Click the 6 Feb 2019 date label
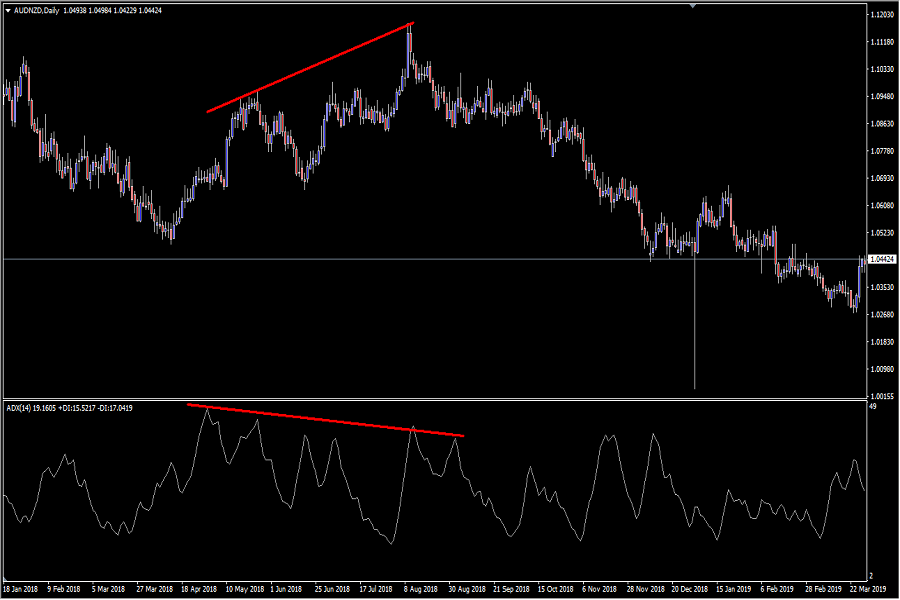 [x=777, y=589]
